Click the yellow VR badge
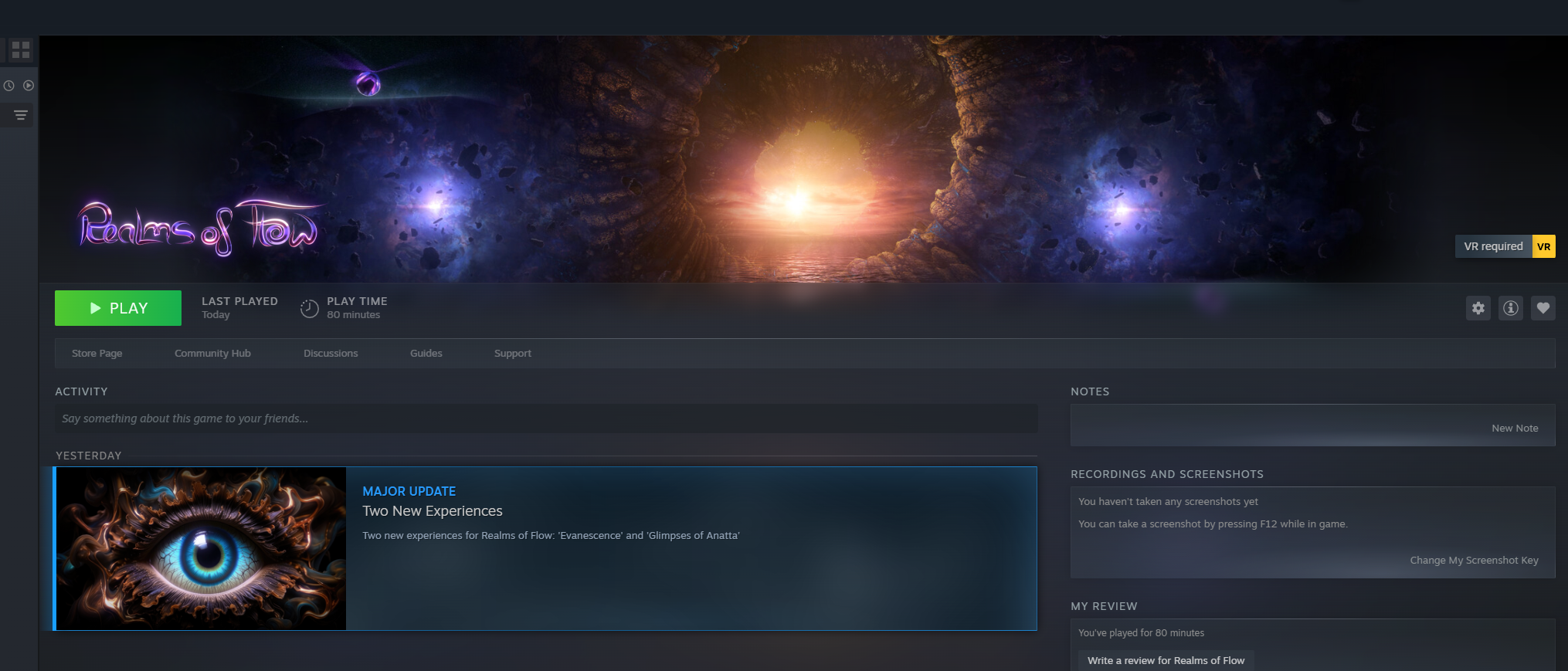 (x=1544, y=246)
